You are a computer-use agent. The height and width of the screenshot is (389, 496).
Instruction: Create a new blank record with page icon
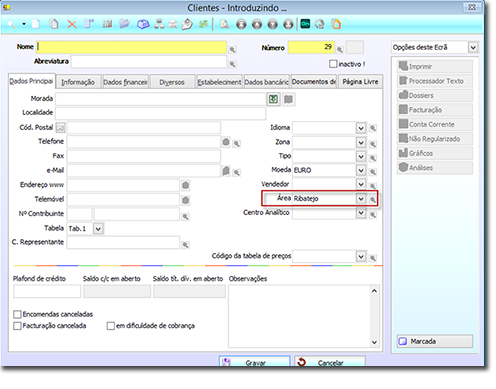click(x=36, y=24)
